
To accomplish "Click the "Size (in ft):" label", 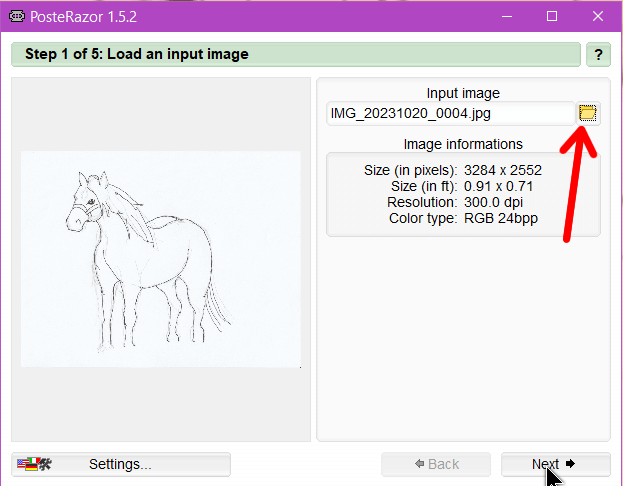I will 424,186.
